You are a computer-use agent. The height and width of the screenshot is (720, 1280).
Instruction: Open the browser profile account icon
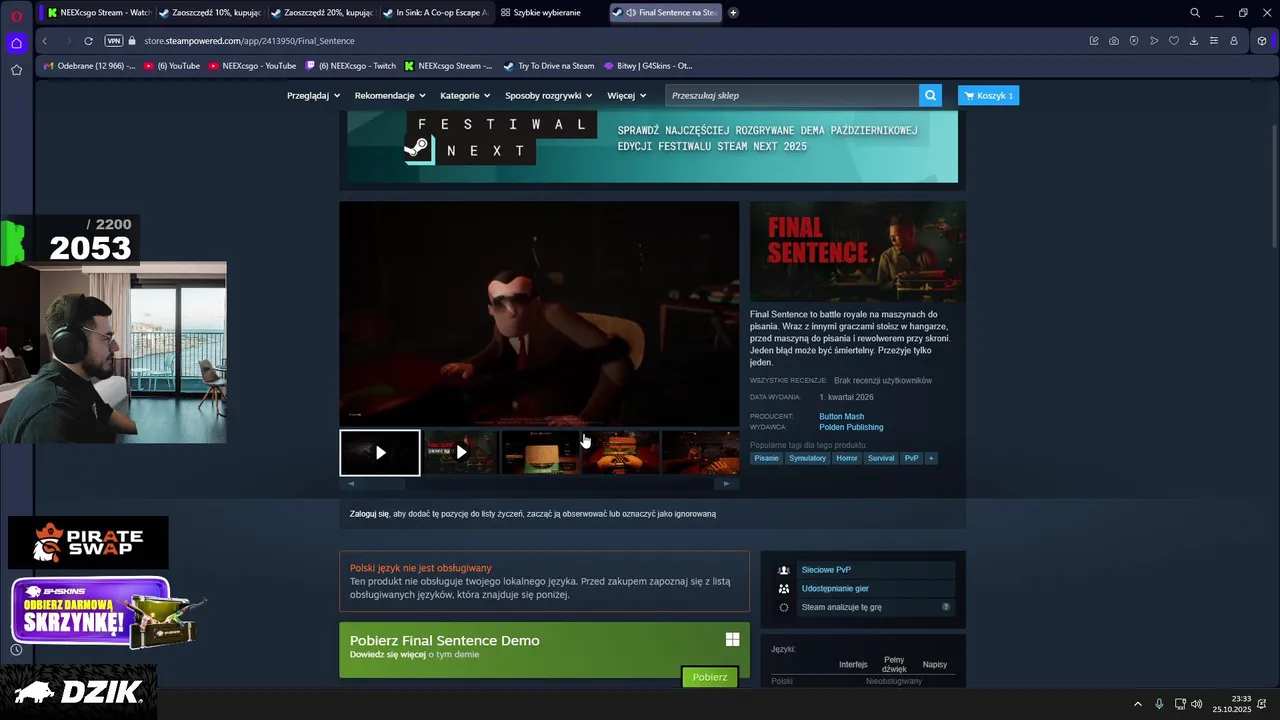(x=1234, y=41)
